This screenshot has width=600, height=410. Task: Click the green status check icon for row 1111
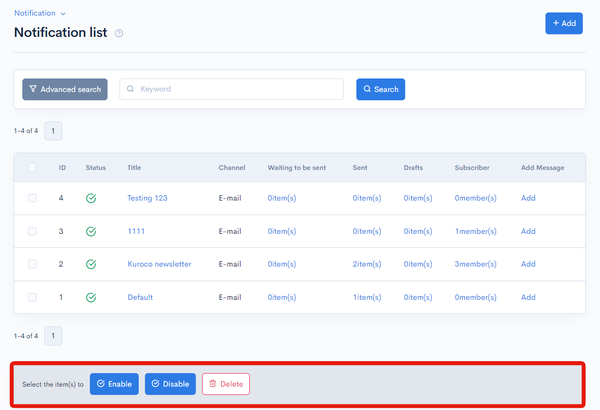pos(91,232)
